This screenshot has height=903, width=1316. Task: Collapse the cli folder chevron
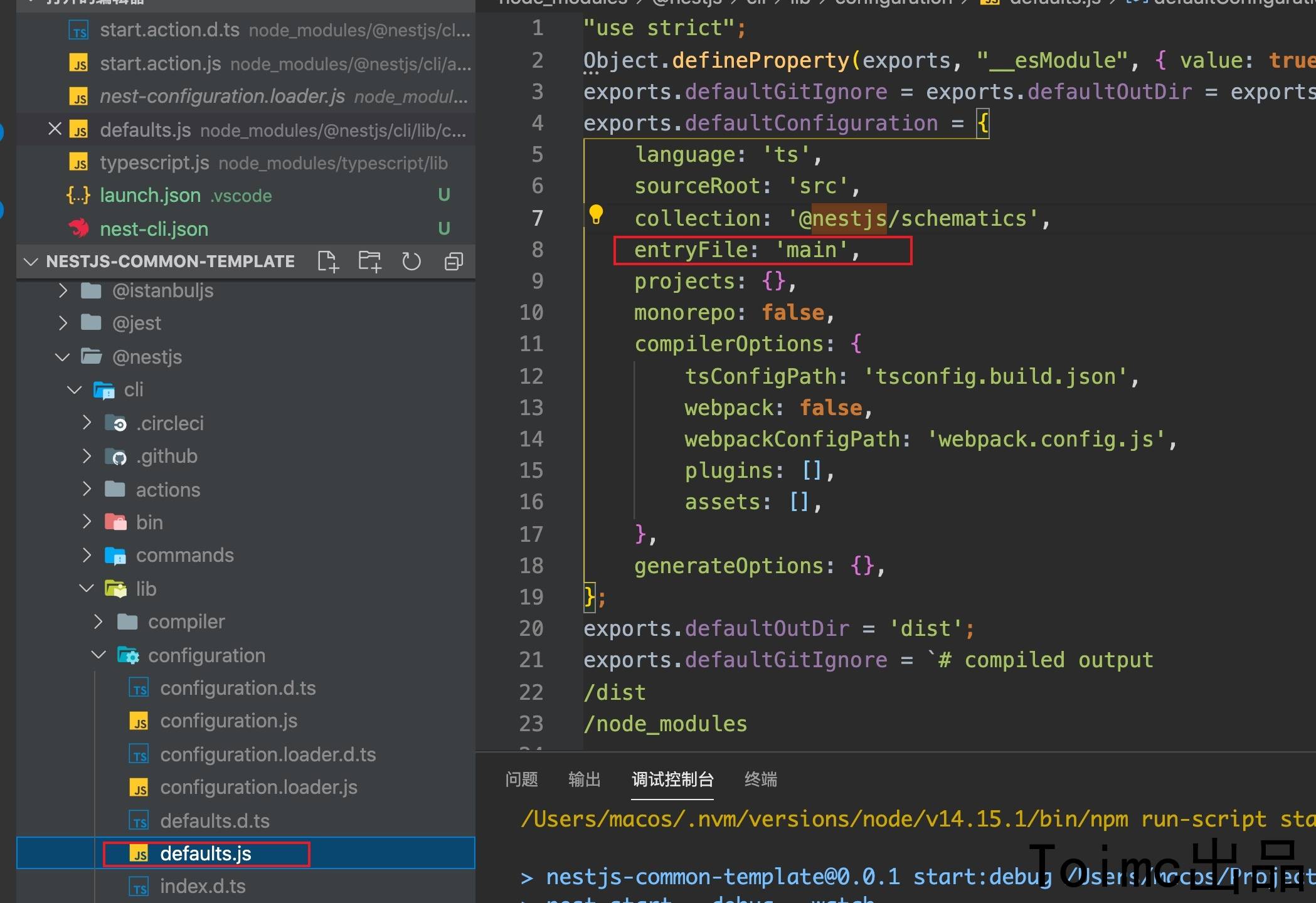click(x=74, y=390)
